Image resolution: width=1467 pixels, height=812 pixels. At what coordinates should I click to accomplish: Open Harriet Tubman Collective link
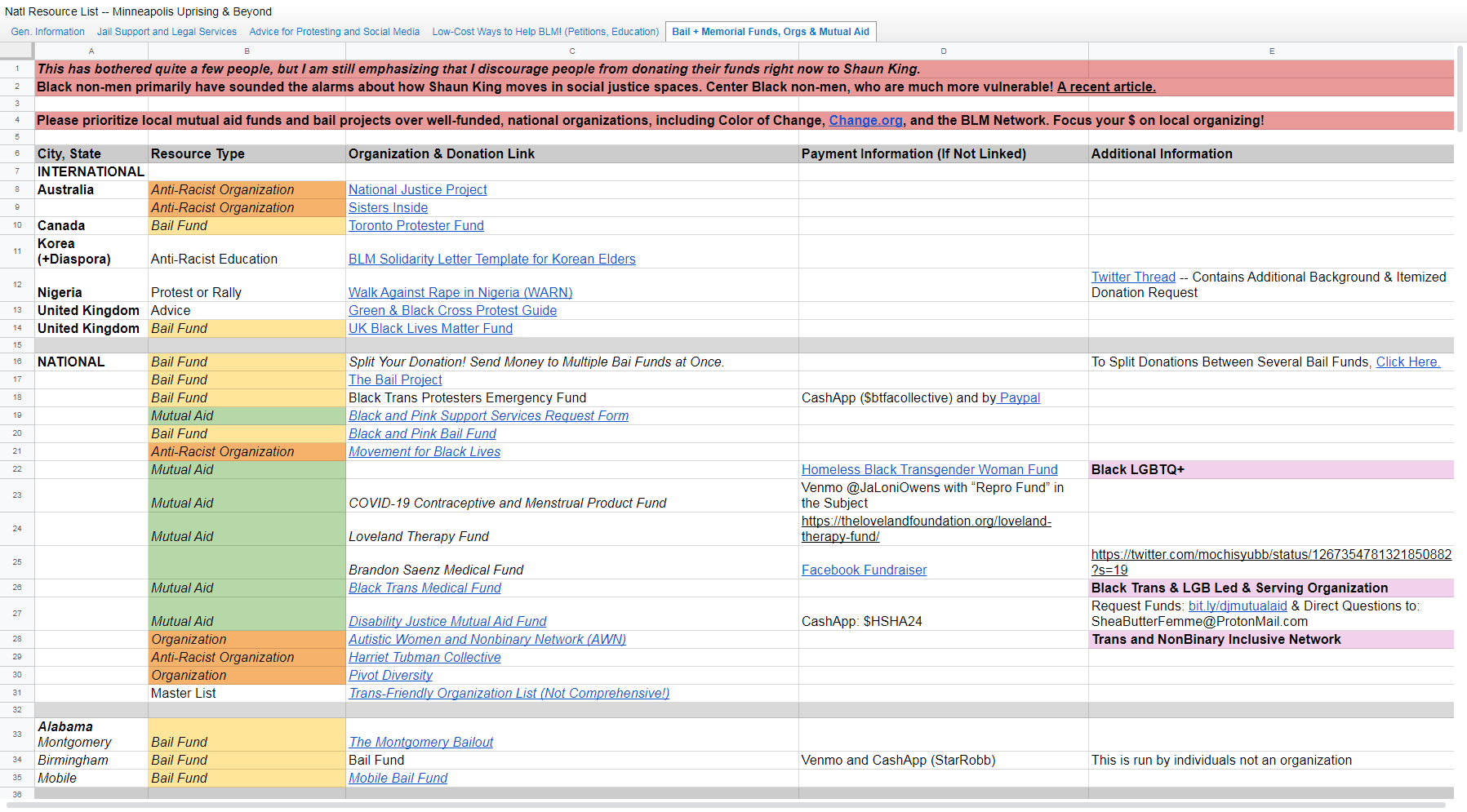pyautogui.click(x=425, y=657)
